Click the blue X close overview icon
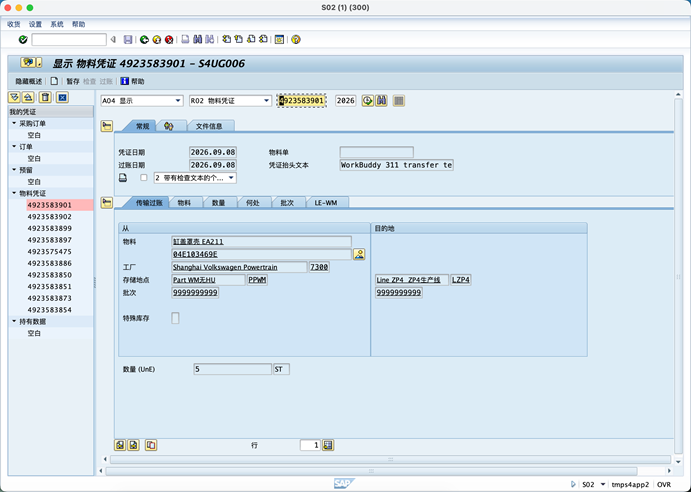Screen dimensions: 691x492 (x=62, y=97)
